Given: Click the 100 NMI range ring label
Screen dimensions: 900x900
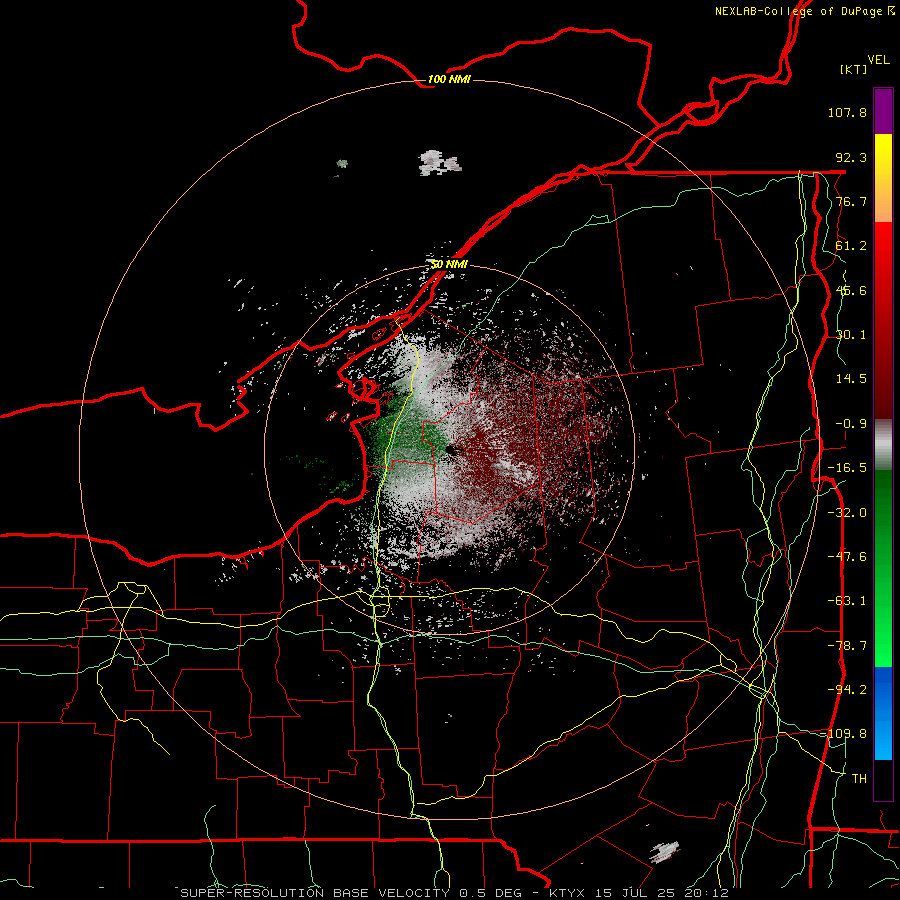Looking at the screenshot, I should click(449, 79).
